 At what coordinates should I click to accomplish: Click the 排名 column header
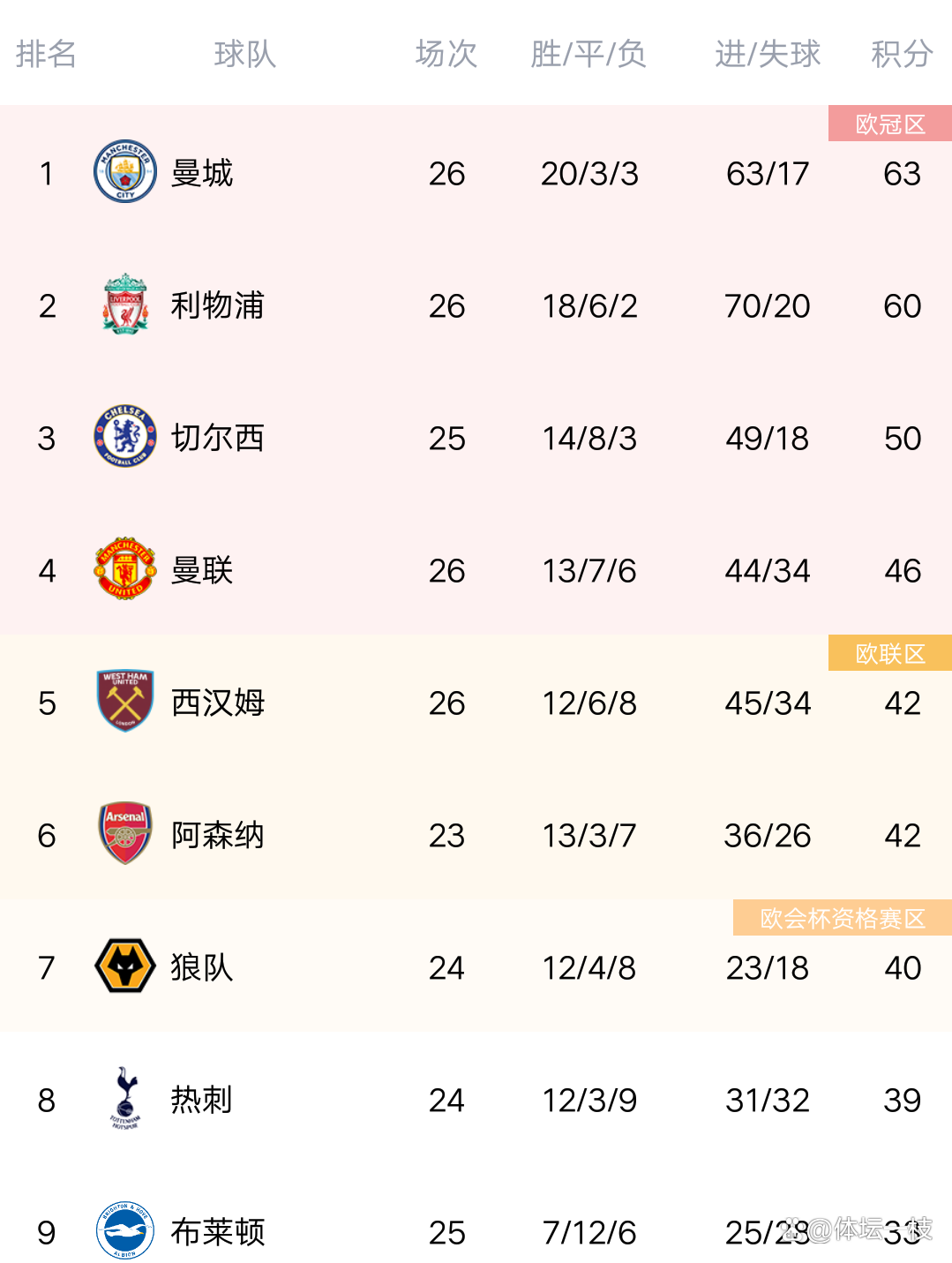46,55
